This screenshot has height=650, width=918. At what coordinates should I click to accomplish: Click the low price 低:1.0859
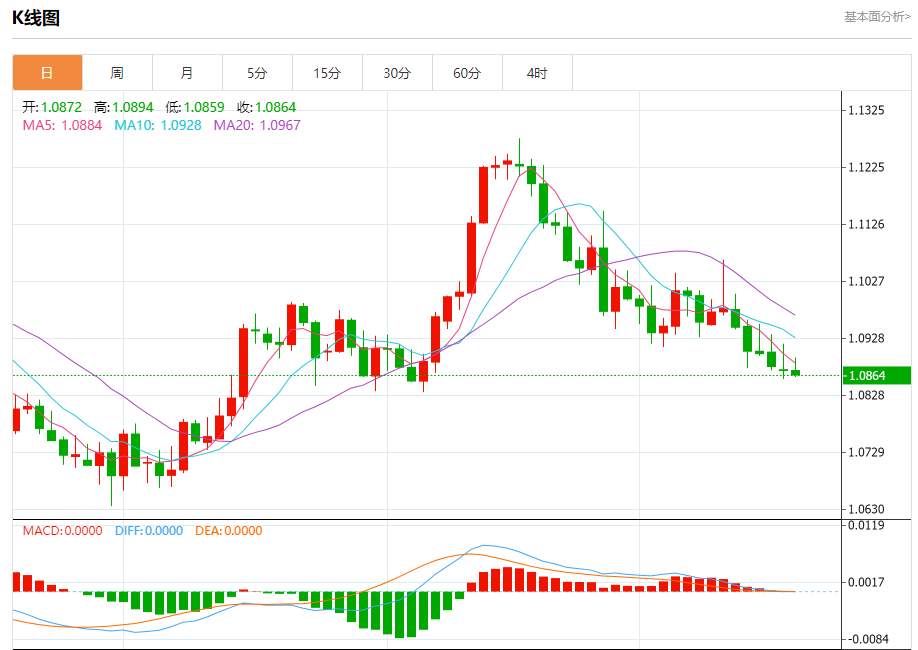[195, 107]
